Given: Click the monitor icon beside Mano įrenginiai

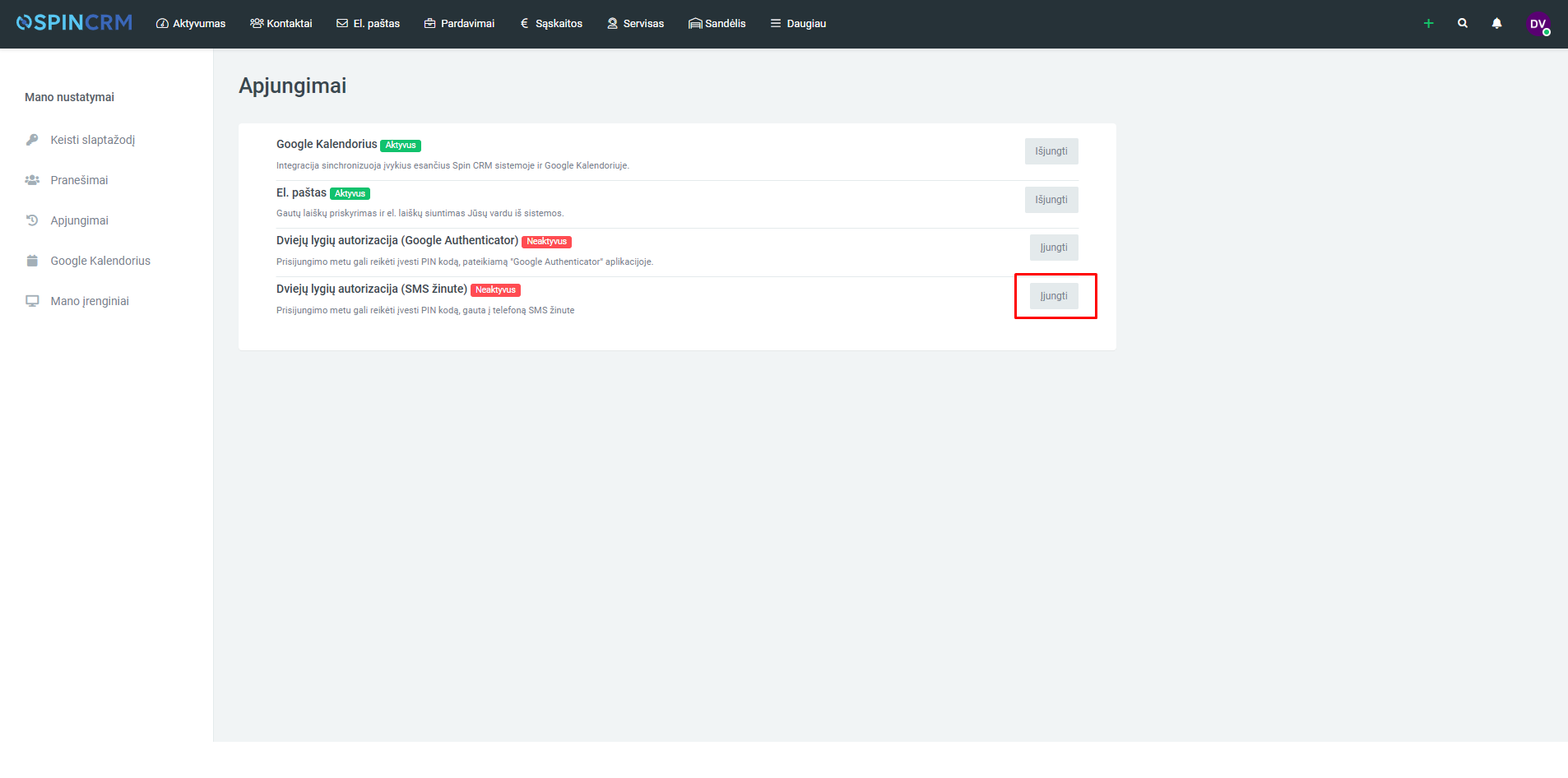Looking at the screenshot, I should 32,301.
